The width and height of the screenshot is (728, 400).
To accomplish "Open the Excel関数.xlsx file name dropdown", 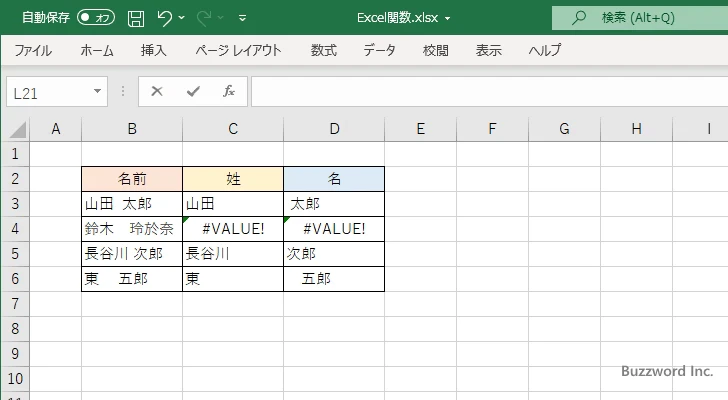I will click(x=448, y=19).
